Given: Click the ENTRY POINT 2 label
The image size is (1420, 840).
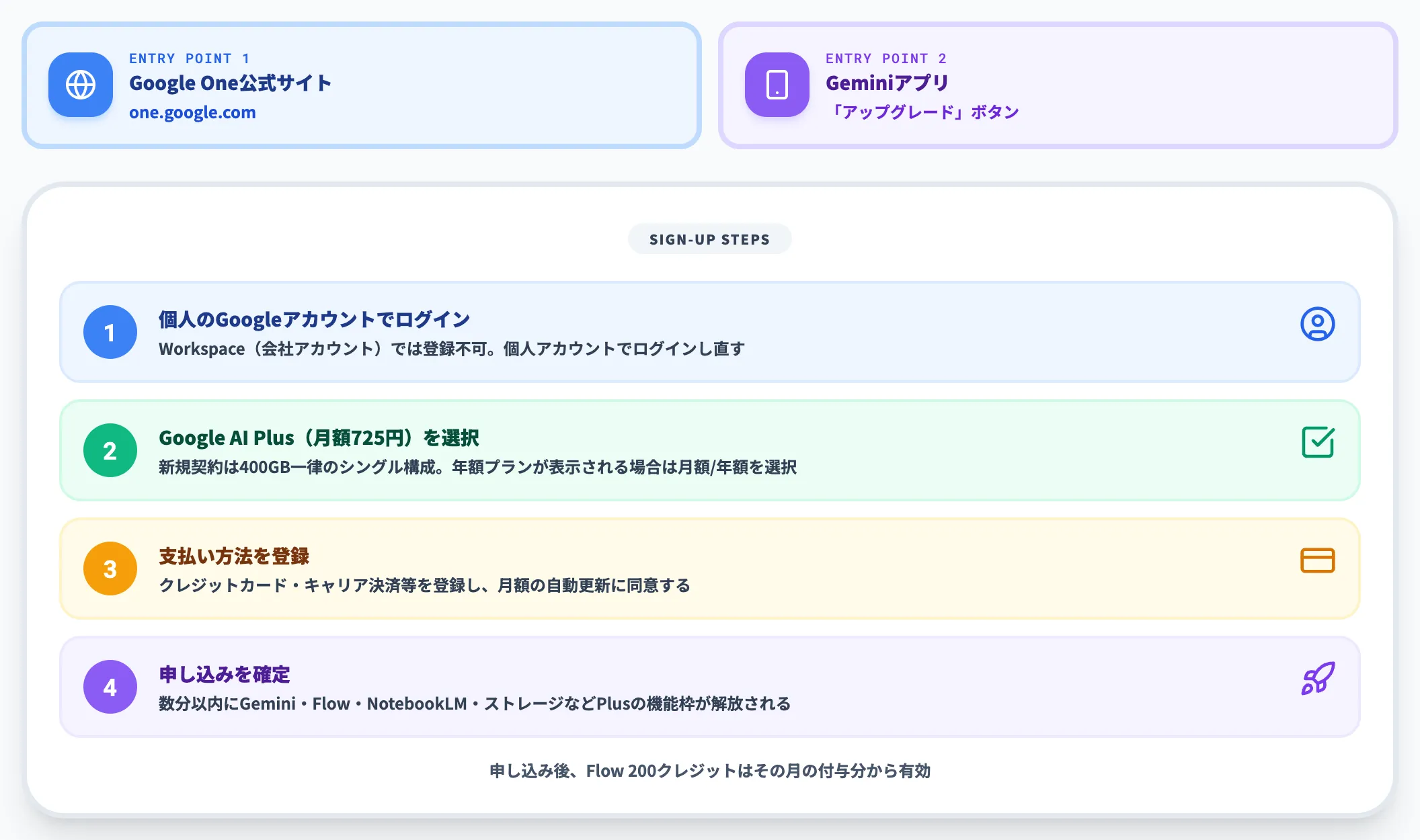Looking at the screenshot, I should coord(886,58).
